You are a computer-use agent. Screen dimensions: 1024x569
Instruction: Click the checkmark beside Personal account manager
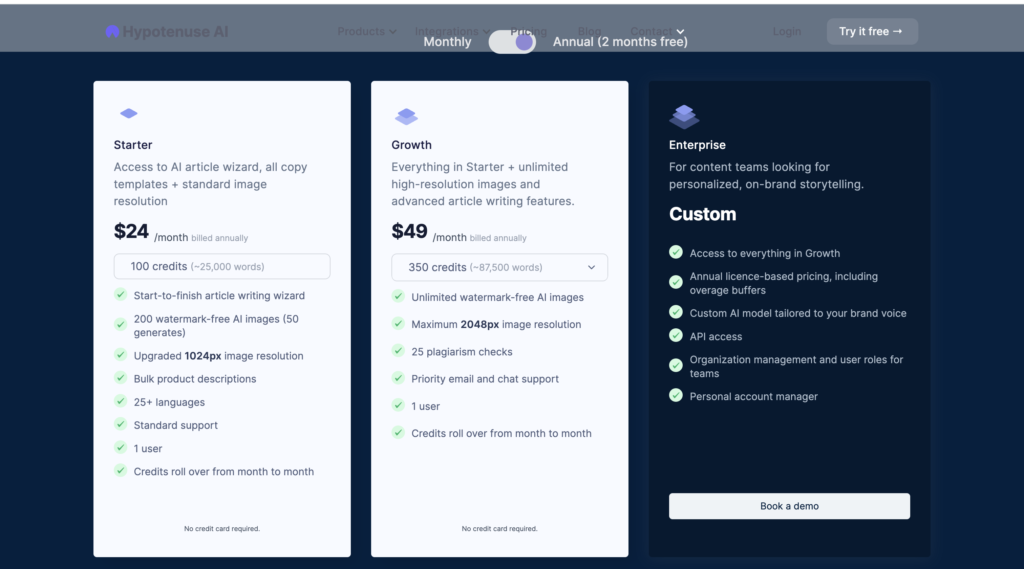click(676, 396)
